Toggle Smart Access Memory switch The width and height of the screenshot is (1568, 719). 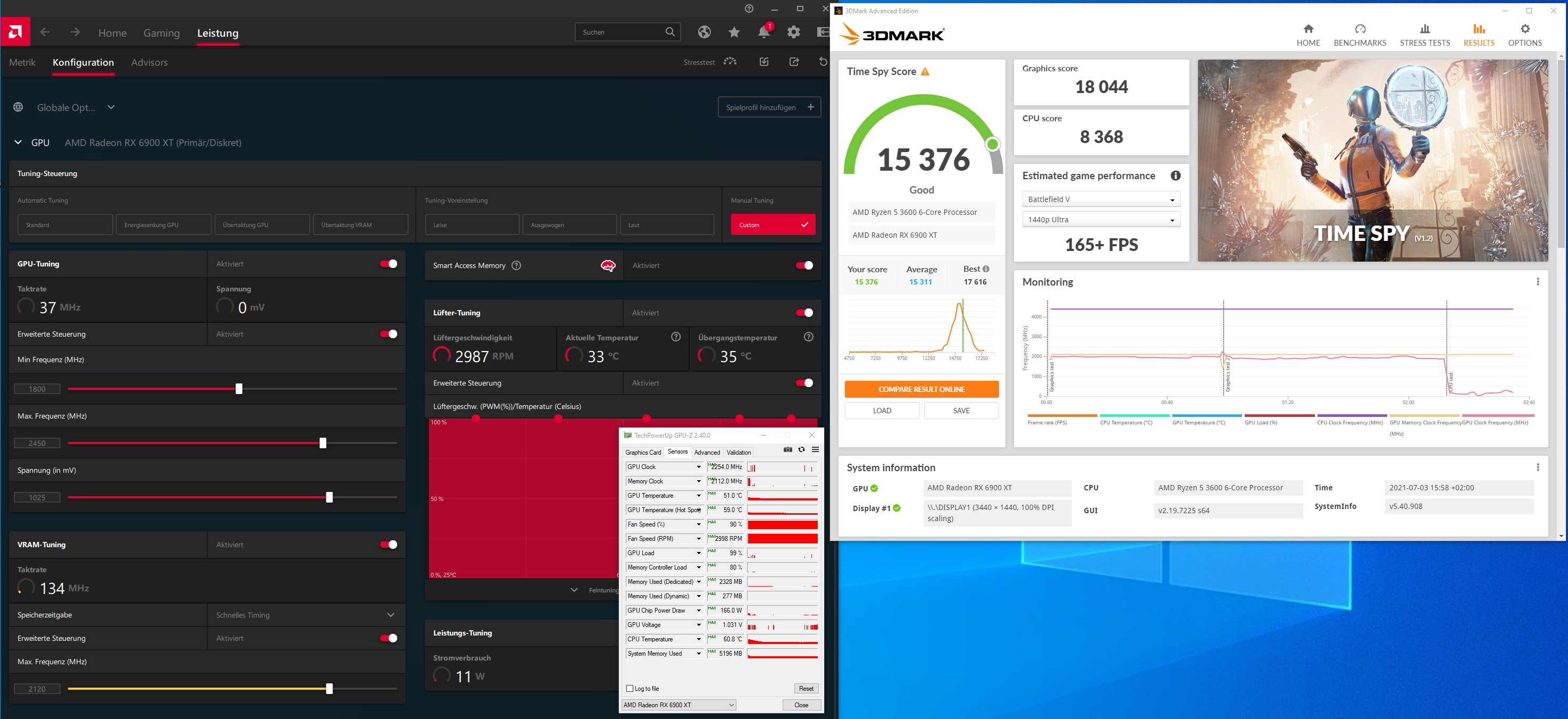(804, 265)
